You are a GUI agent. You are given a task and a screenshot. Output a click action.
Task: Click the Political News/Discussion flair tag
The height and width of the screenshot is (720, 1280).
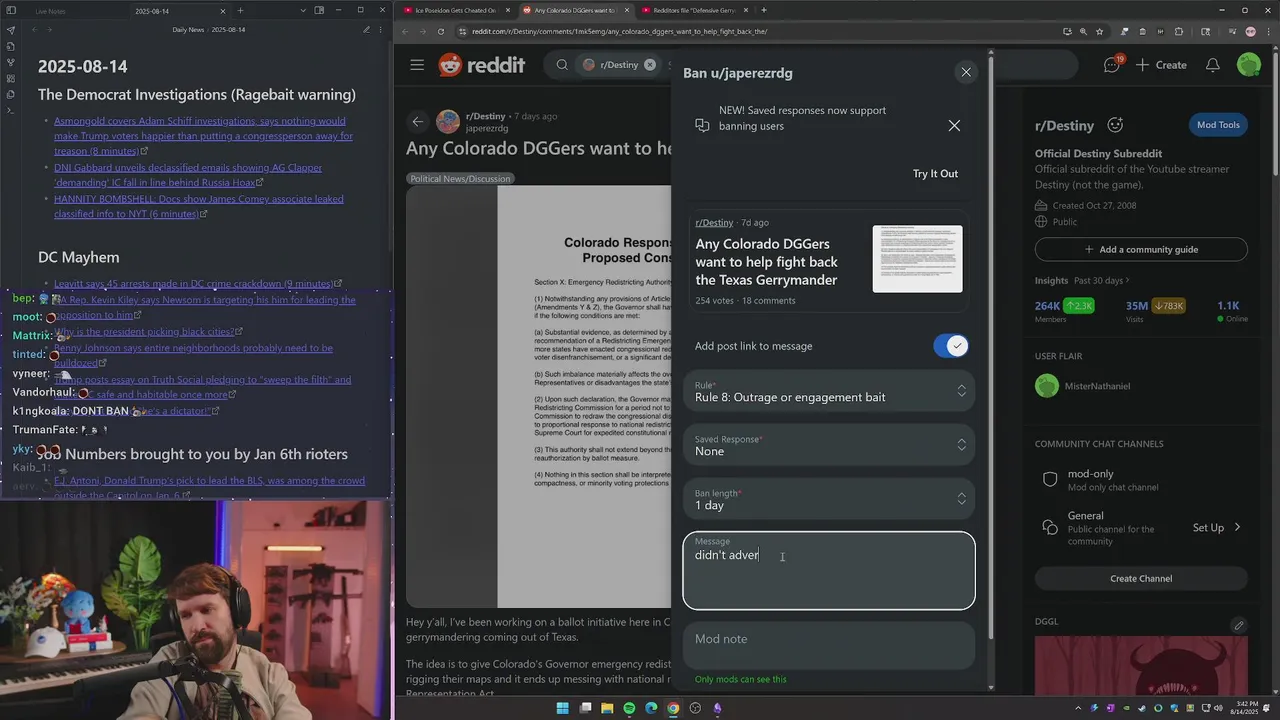point(460,179)
